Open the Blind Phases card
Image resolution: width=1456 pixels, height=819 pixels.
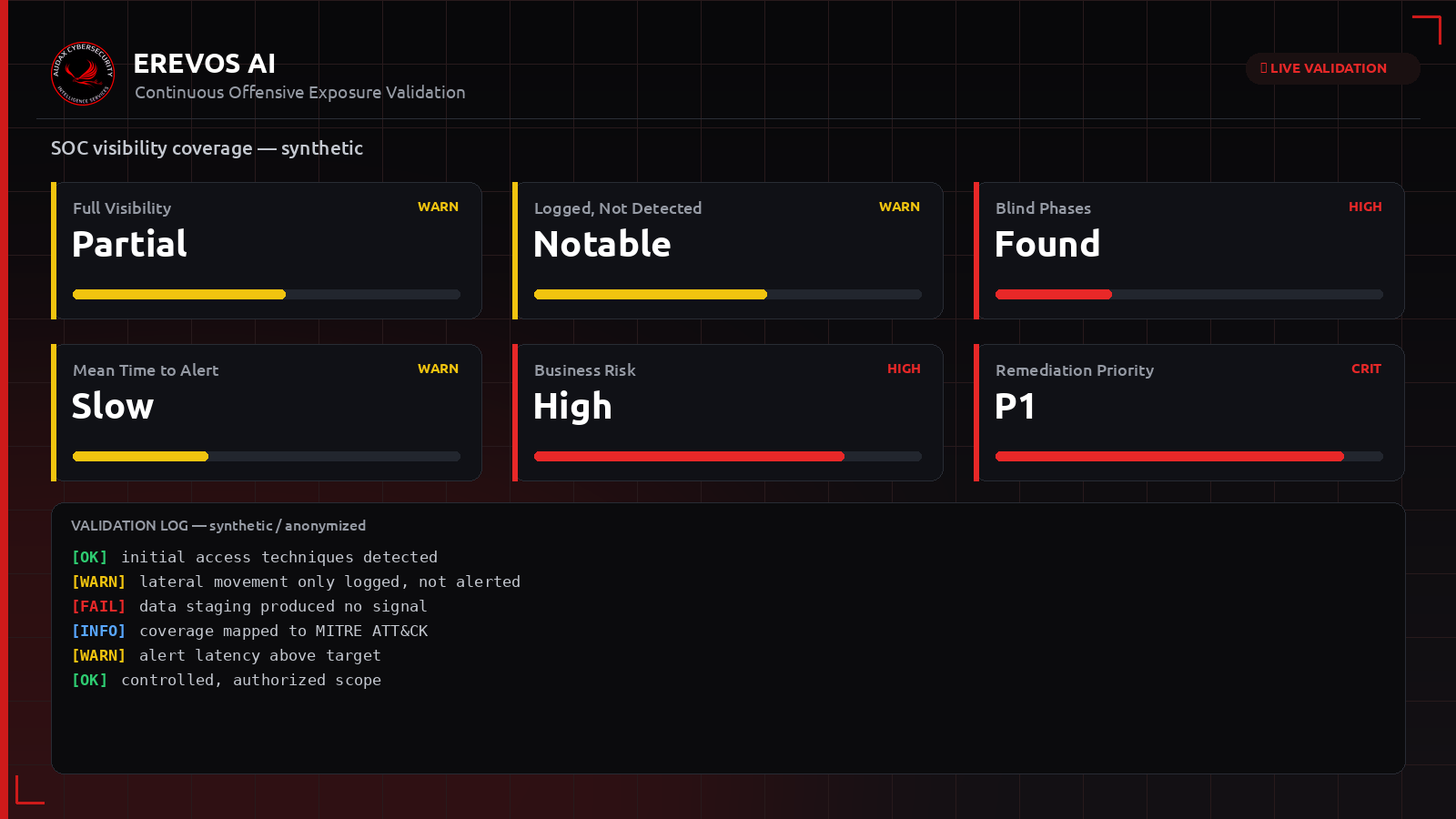pos(1189,250)
